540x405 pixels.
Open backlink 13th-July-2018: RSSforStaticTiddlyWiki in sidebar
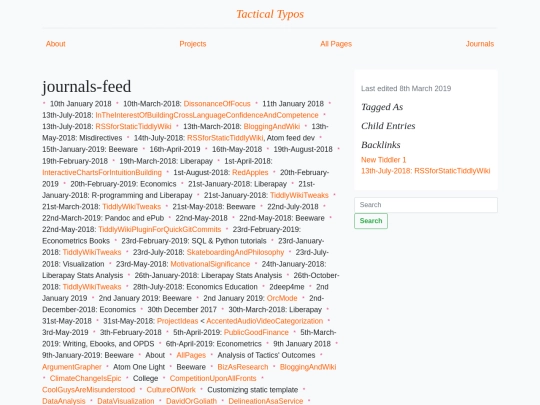coord(425,171)
